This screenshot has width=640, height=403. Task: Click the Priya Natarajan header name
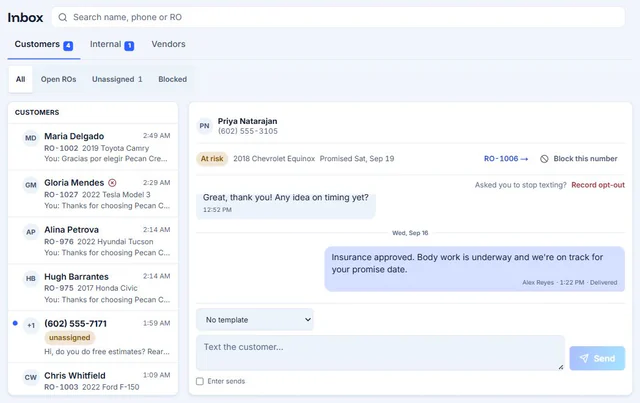tap(247, 121)
